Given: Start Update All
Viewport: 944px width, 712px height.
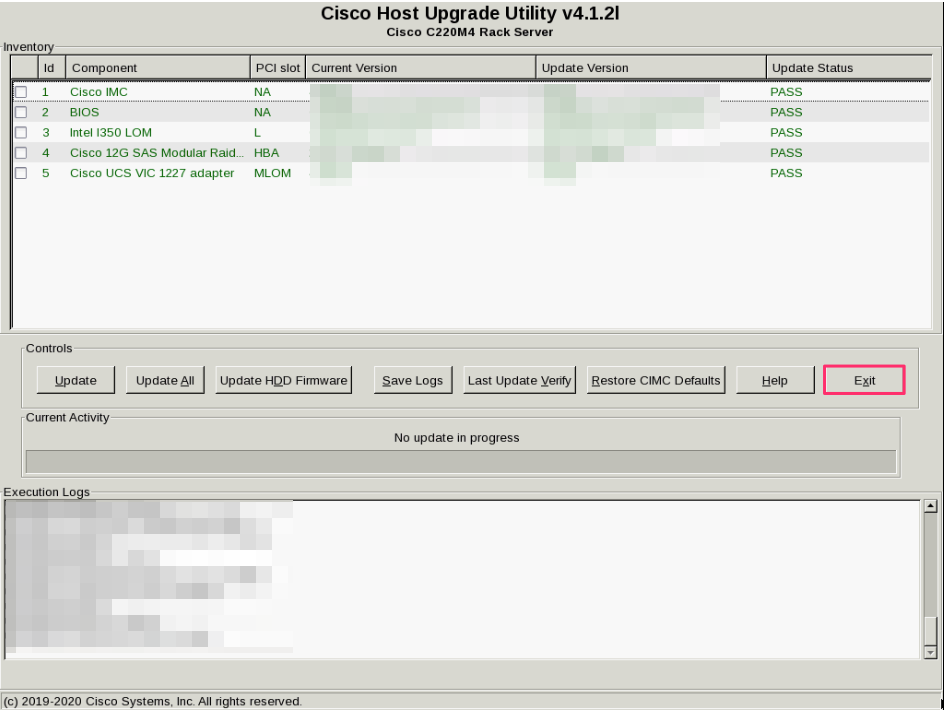Looking at the screenshot, I should tap(165, 380).
